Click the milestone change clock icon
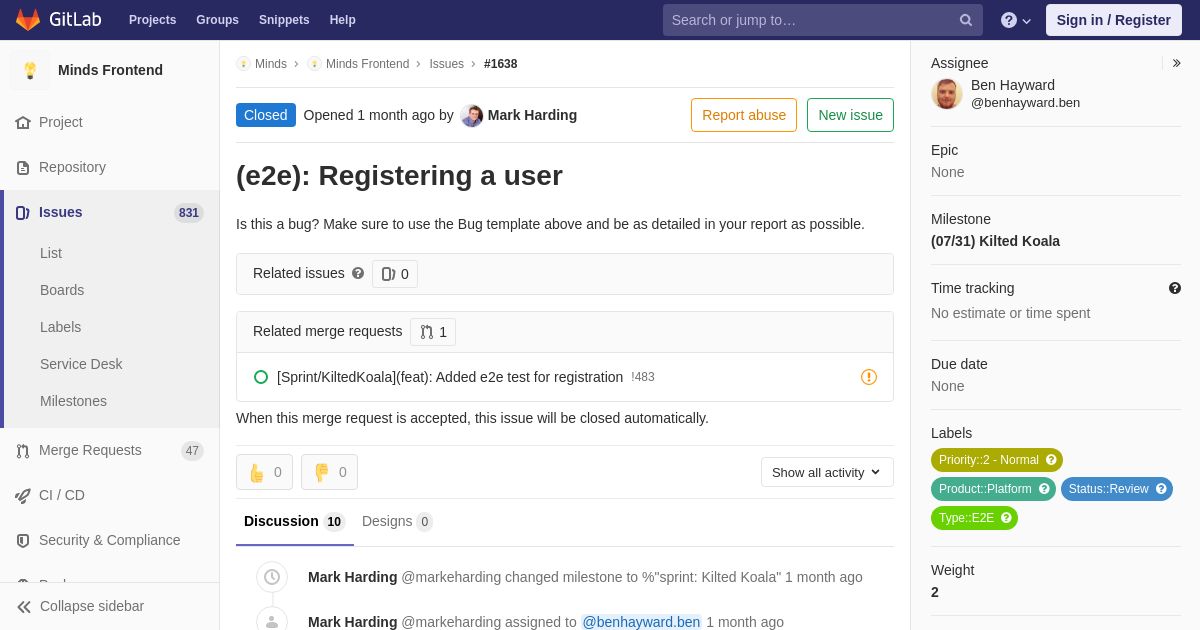 click(272, 577)
